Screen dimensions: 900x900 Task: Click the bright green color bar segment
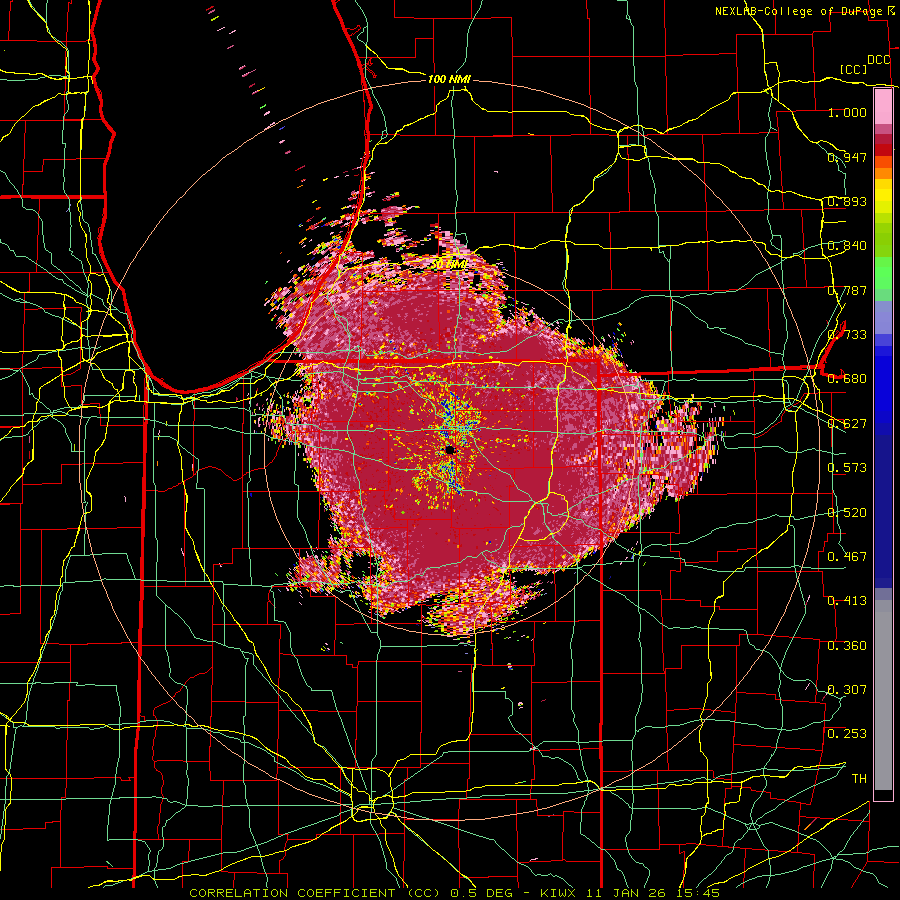(883, 273)
